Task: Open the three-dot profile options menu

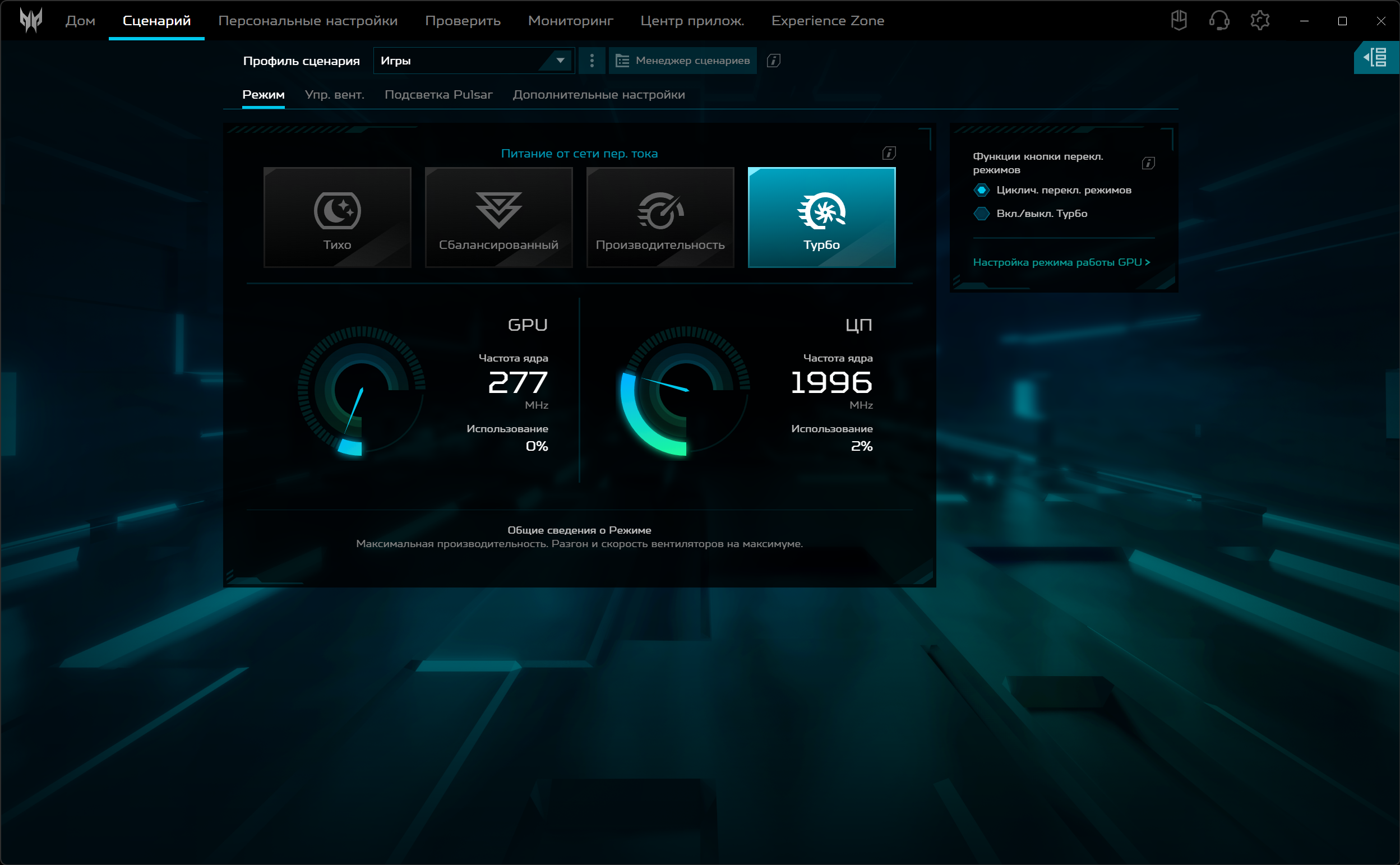Action: 592,61
